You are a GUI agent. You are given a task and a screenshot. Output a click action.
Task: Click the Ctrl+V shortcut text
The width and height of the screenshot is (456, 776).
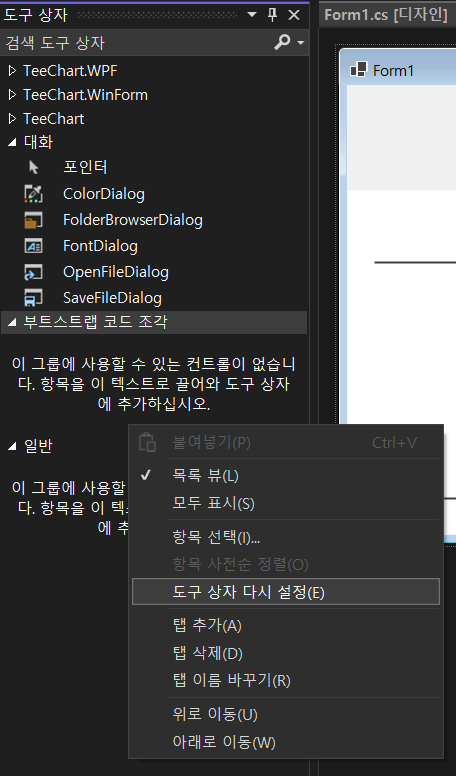394,442
